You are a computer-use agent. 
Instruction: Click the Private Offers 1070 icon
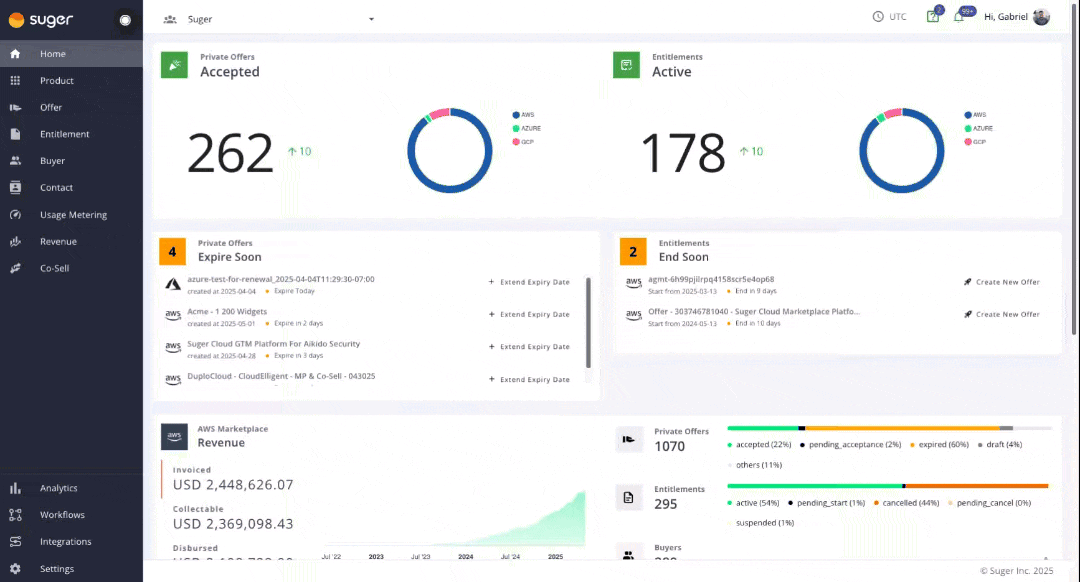pos(628,439)
